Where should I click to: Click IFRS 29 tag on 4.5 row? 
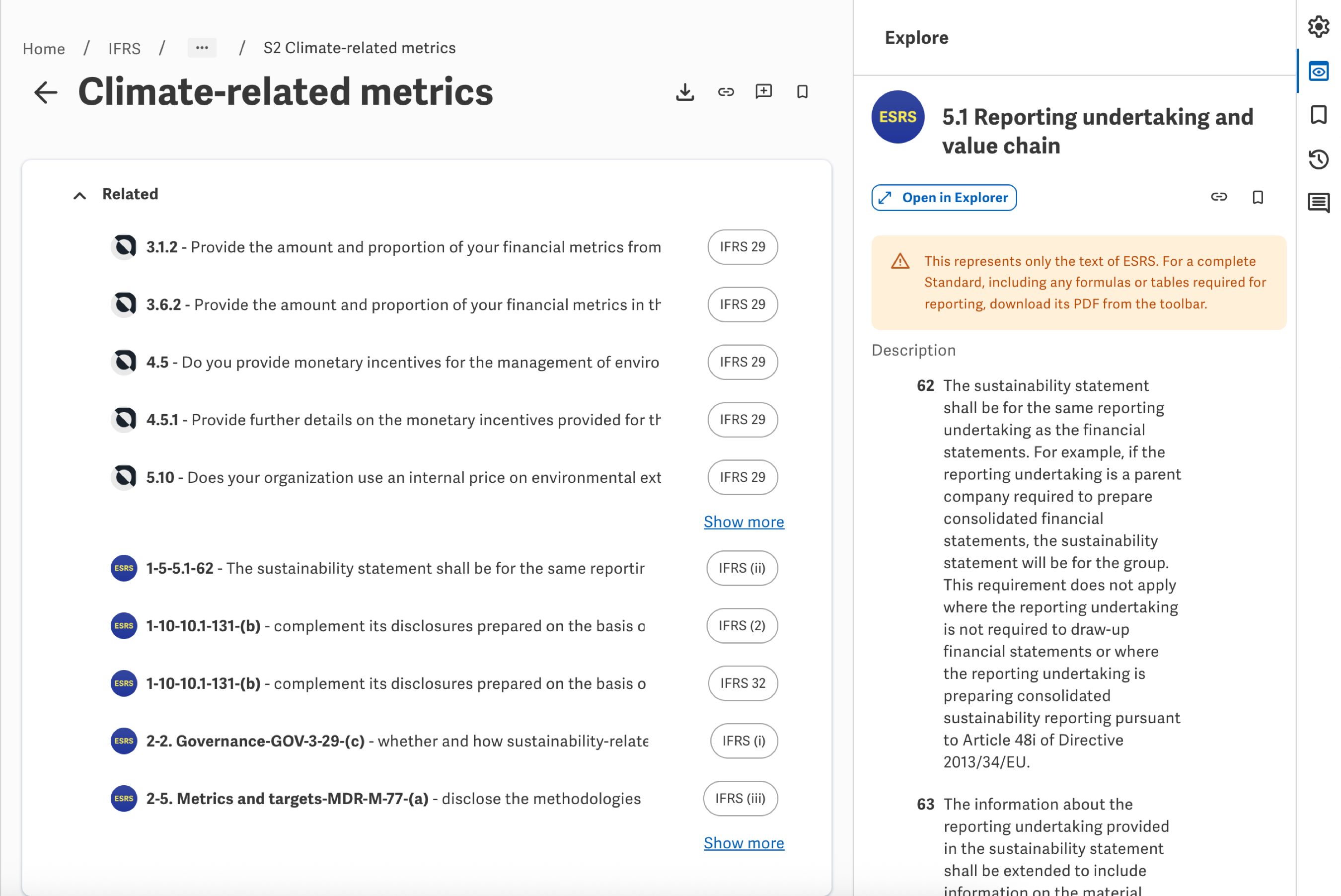[742, 362]
